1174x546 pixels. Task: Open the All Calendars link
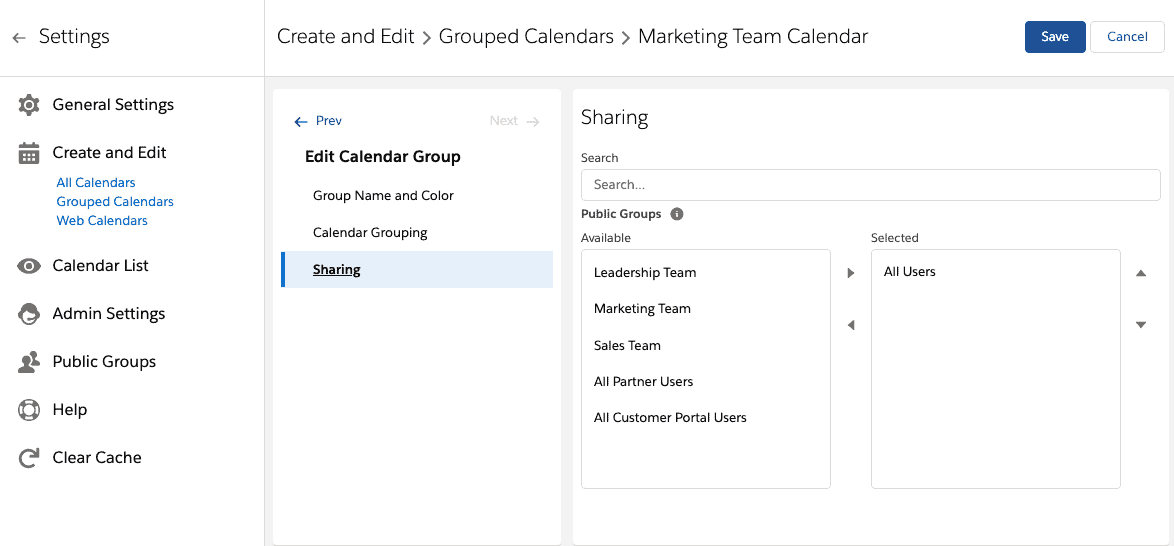coord(96,183)
